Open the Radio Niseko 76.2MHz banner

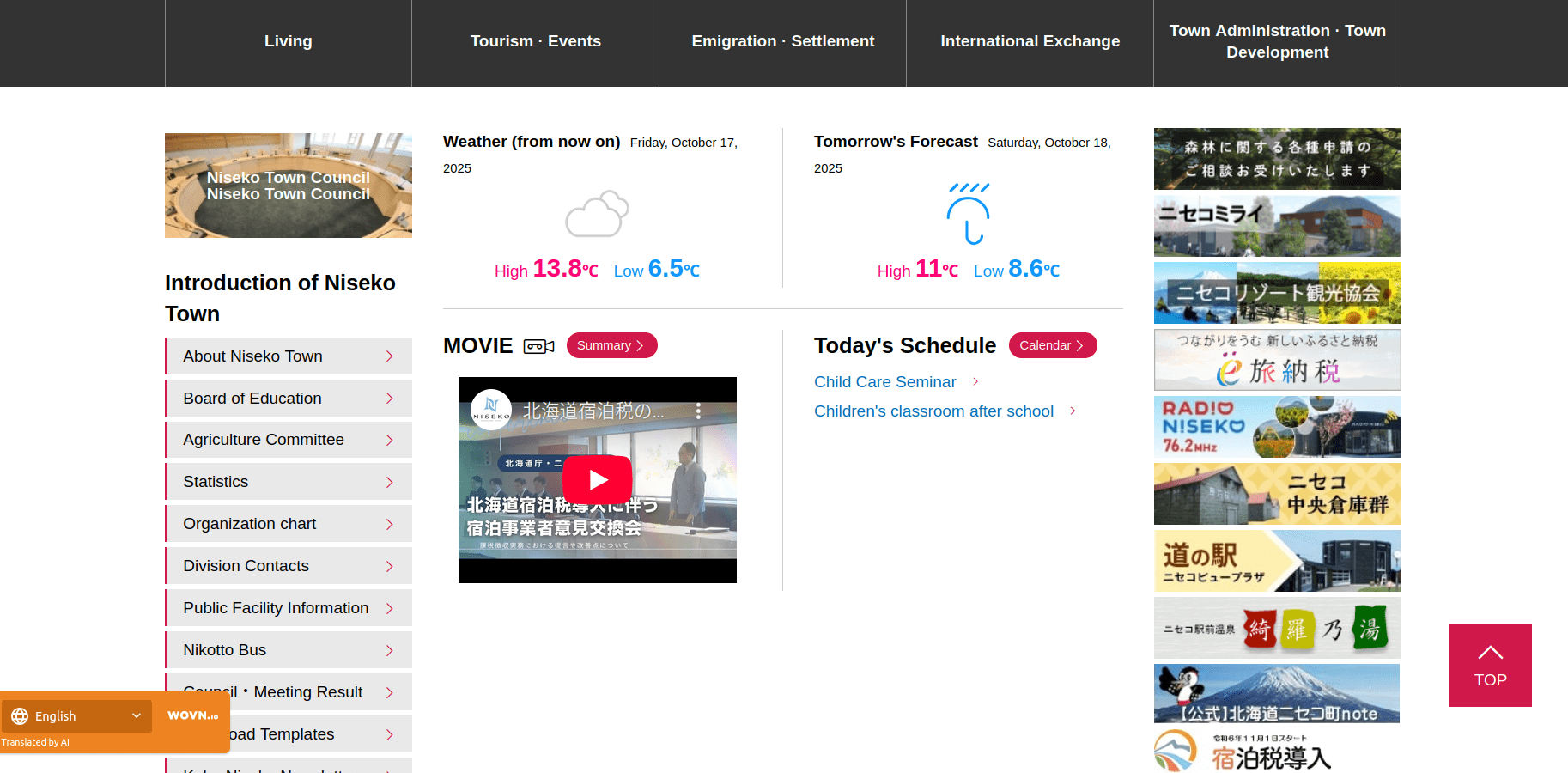tap(1277, 427)
